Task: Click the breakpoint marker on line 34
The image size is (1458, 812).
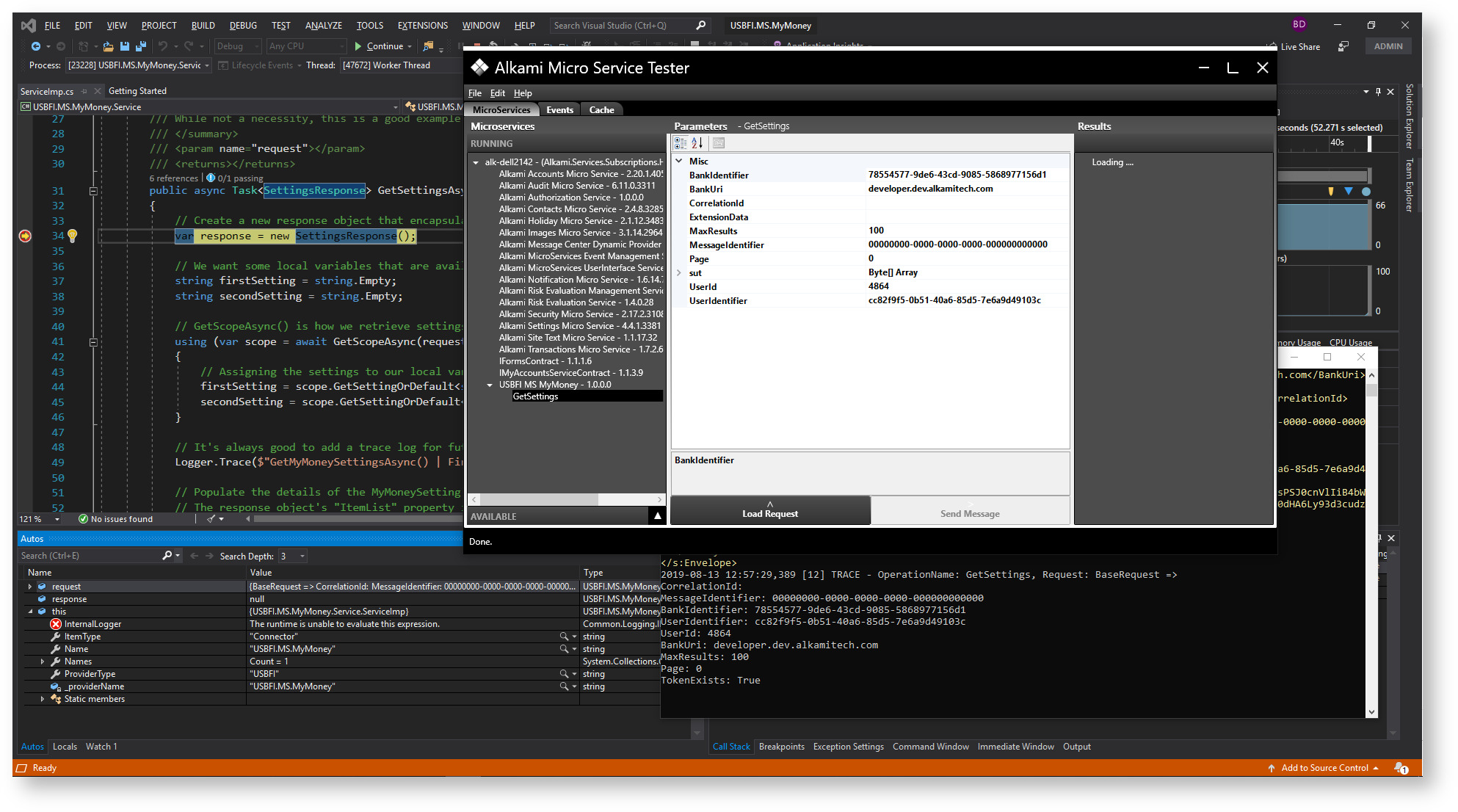Action: click(x=25, y=236)
